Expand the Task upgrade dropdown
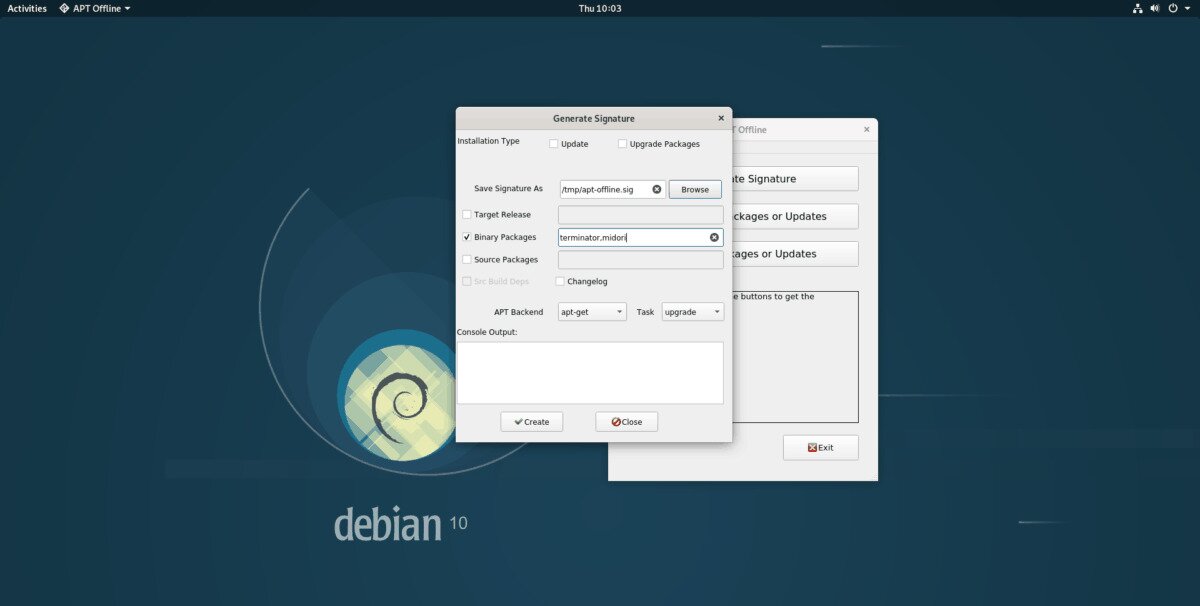Viewport: 1200px width, 606px height. (692, 312)
